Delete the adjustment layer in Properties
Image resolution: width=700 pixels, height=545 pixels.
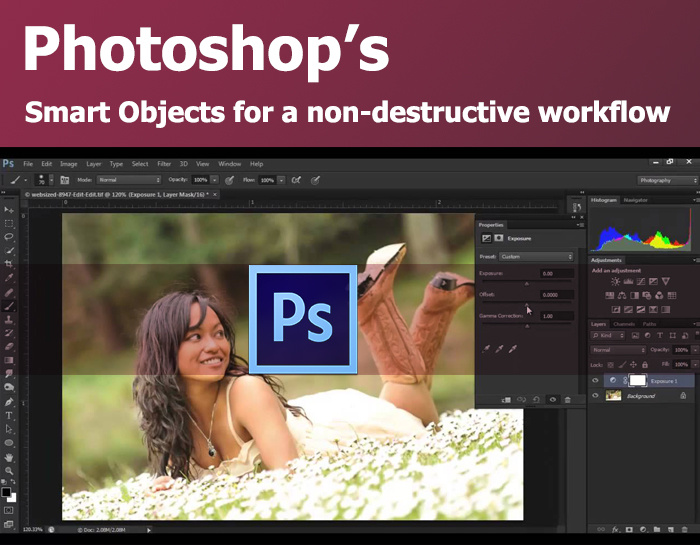[567, 400]
